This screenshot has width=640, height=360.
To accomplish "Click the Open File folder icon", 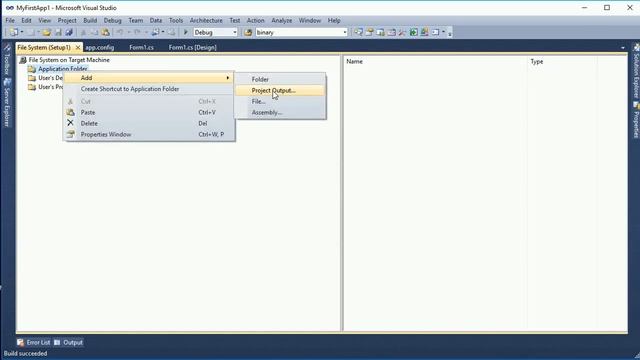I will (47, 32).
